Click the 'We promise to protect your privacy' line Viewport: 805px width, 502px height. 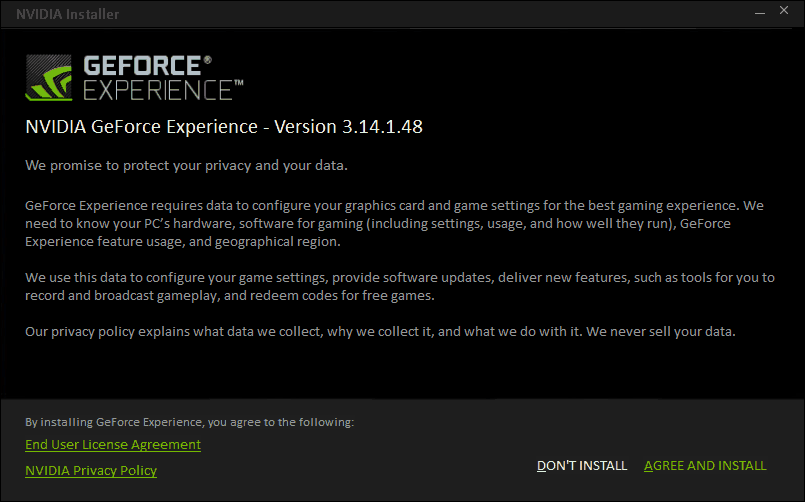186,165
